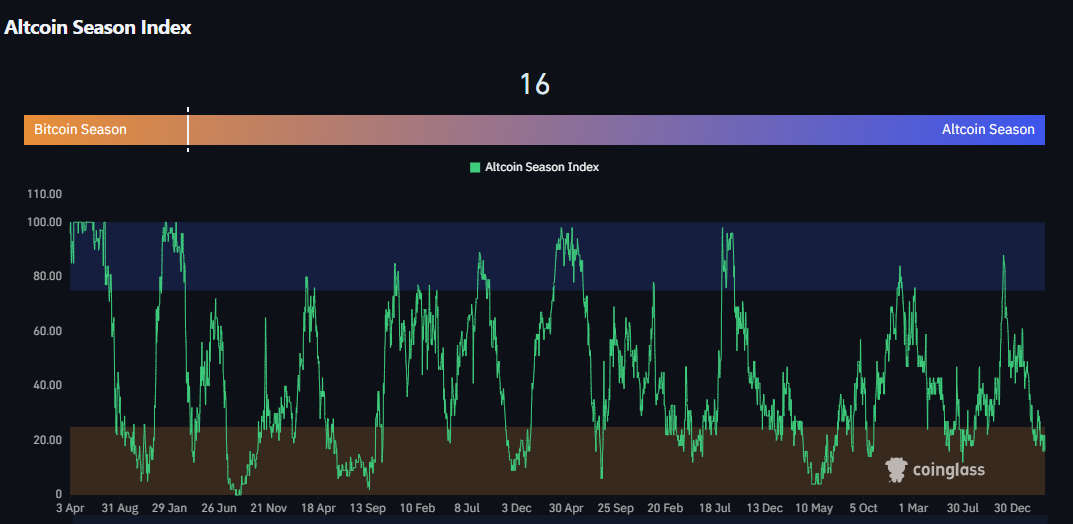Click the Bitcoin Season label
Screen dimensions: 1073x524
click(80, 130)
